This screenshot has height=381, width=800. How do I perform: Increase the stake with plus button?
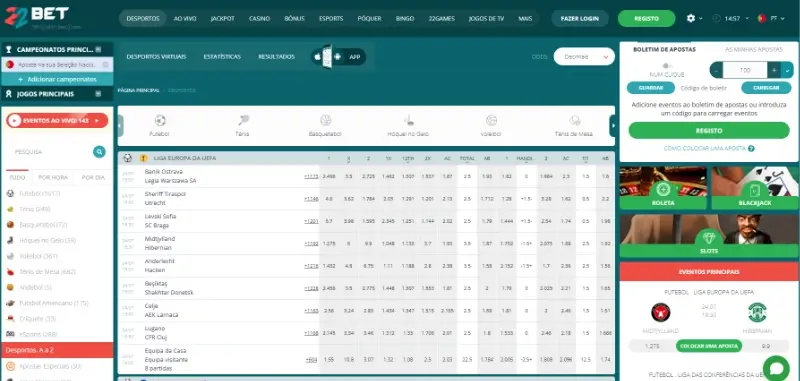tap(774, 70)
